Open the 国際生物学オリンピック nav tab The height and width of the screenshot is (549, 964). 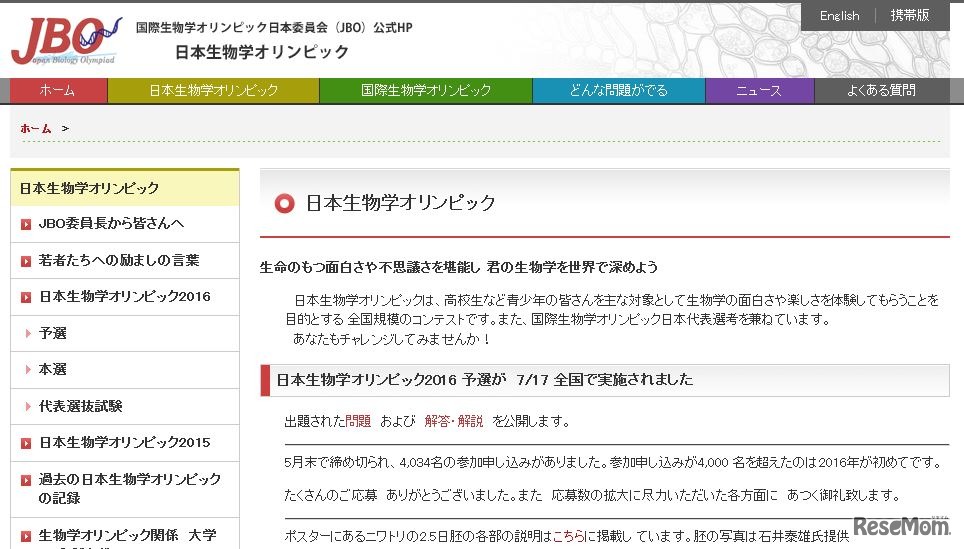point(425,90)
